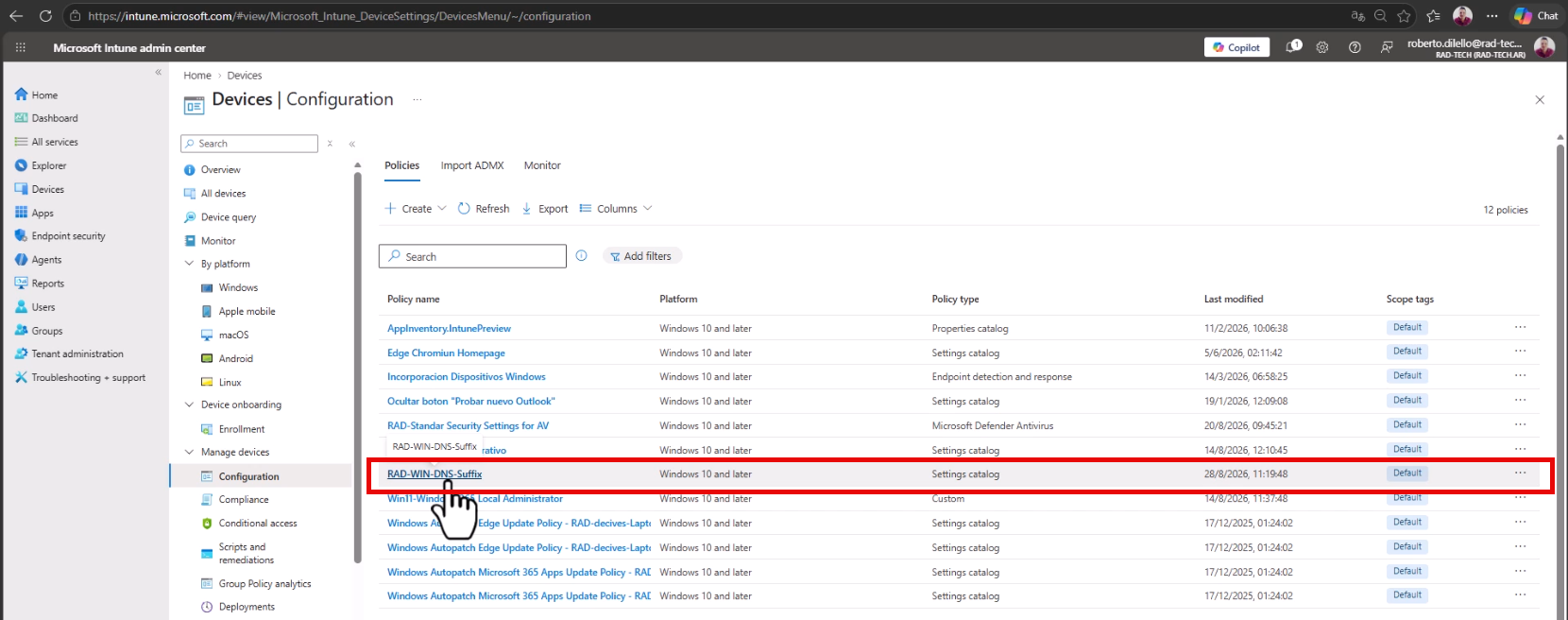
Task: Open Group Policy analytics
Action: point(256,583)
